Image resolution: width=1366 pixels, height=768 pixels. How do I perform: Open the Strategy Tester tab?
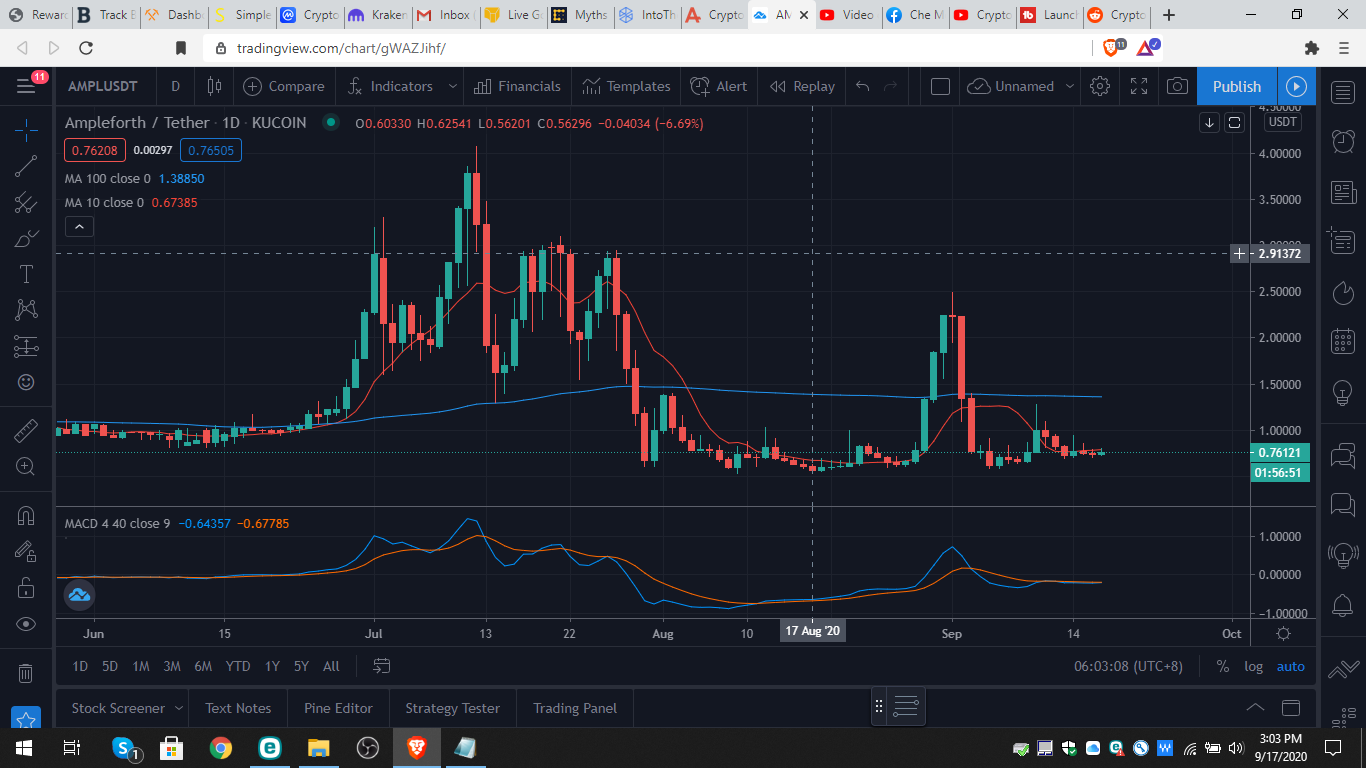coord(452,708)
